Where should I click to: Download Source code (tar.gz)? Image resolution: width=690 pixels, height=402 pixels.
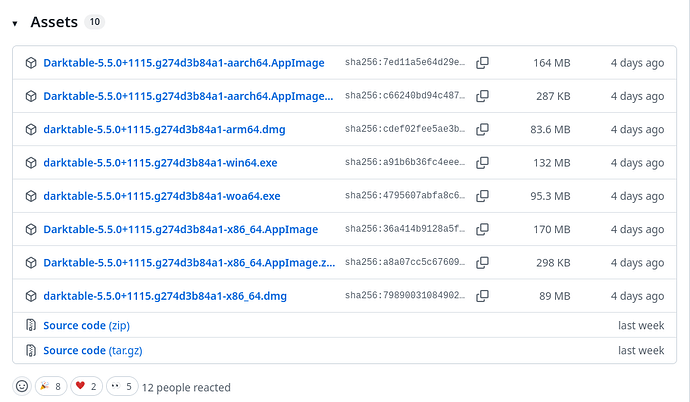point(93,351)
